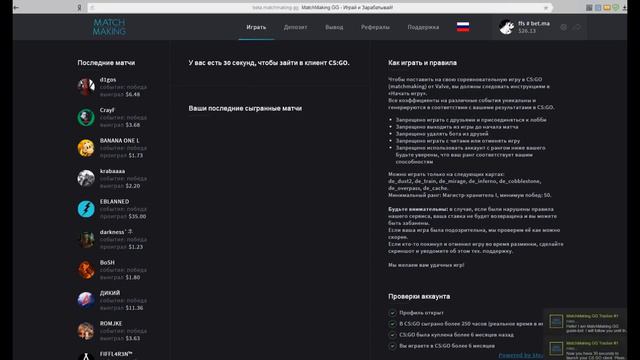The image size is (640, 360).
Task: Click the '30 секунд' CS:GO client notice
Action: tap(269, 63)
